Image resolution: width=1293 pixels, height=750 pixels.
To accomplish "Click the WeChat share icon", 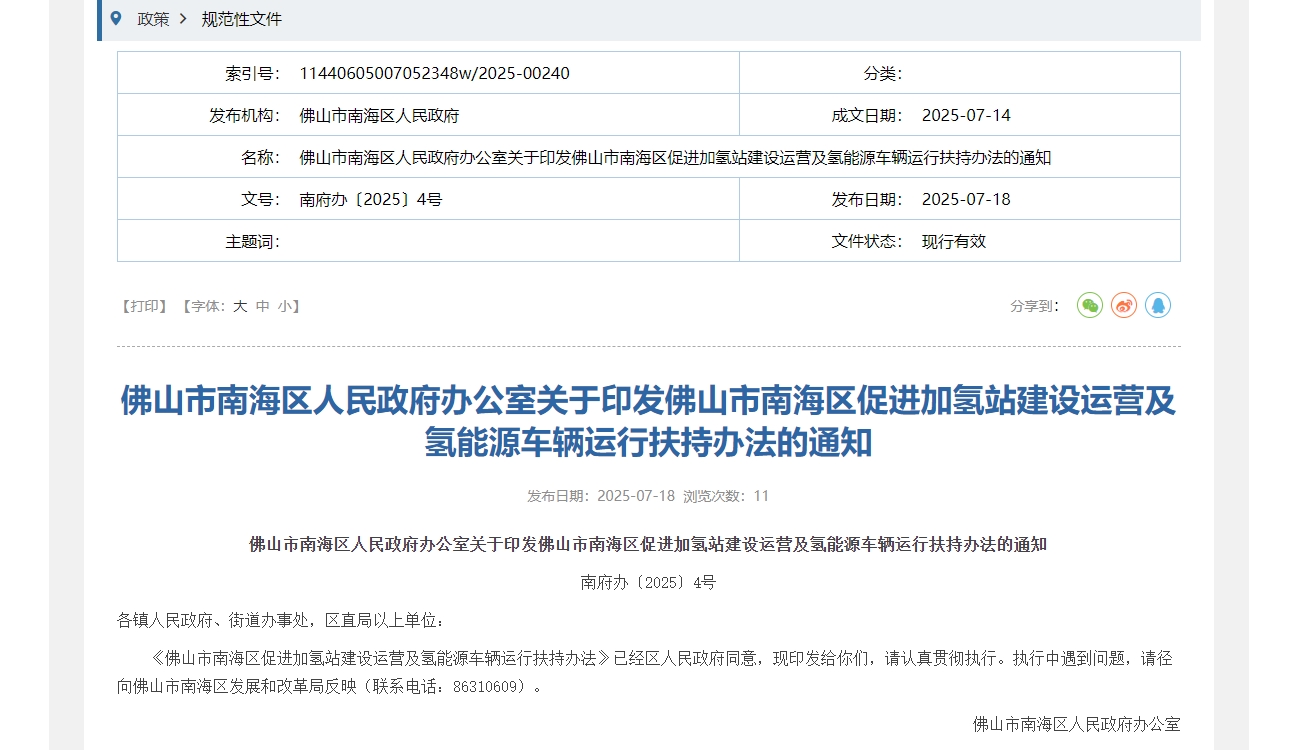I will click(x=1090, y=305).
